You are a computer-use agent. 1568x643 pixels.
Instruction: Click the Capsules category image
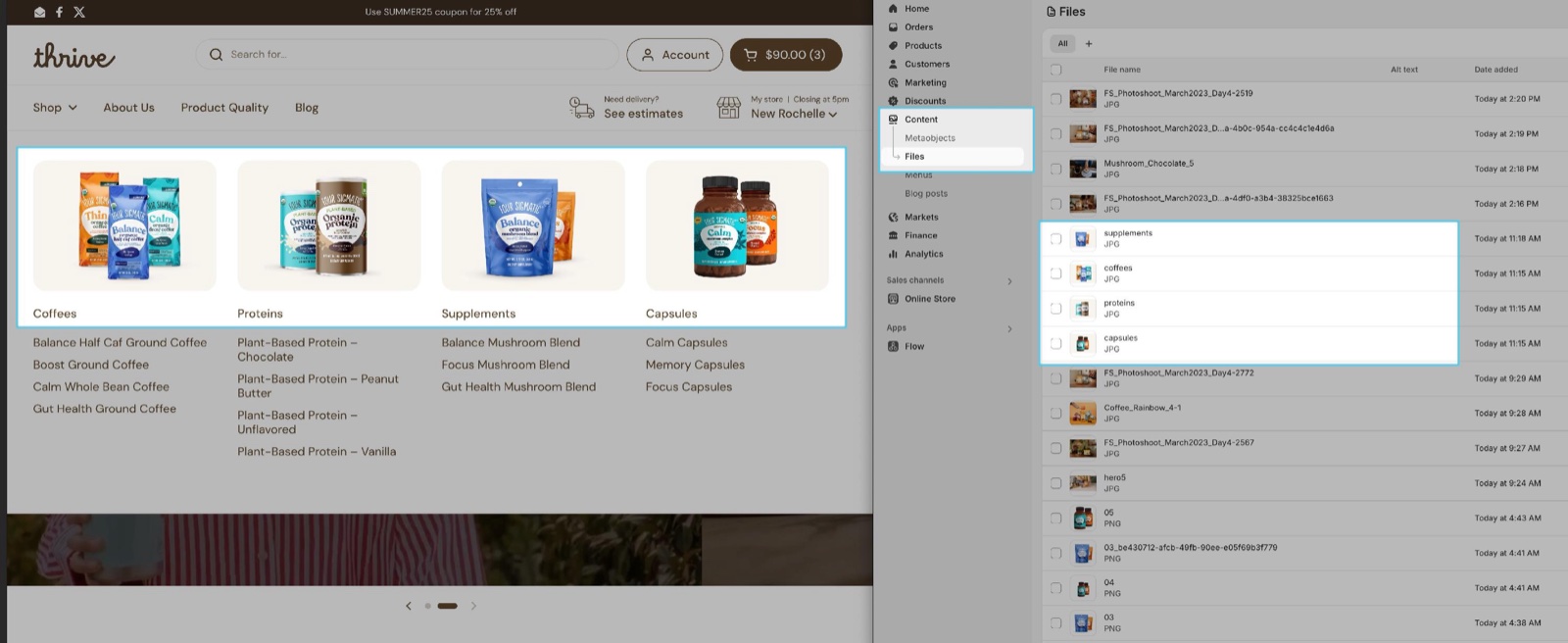737,225
